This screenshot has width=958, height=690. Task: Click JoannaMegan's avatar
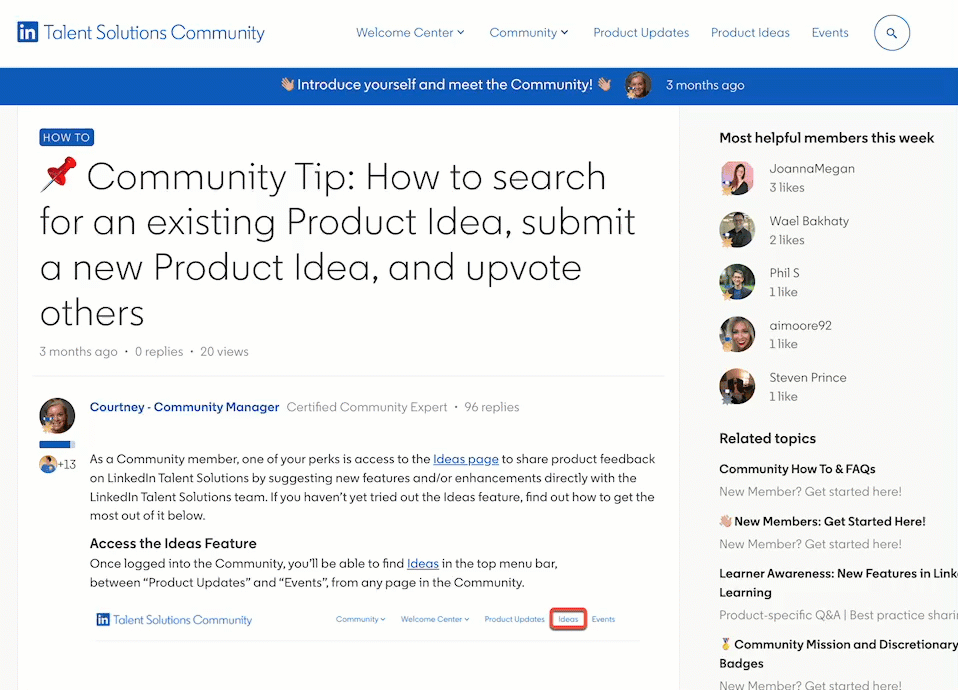(x=737, y=178)
